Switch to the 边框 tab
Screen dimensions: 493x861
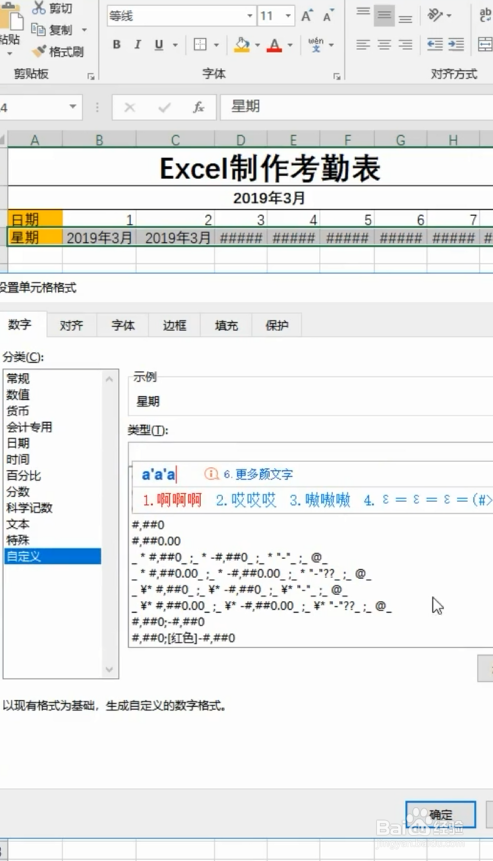coord(175,325)
